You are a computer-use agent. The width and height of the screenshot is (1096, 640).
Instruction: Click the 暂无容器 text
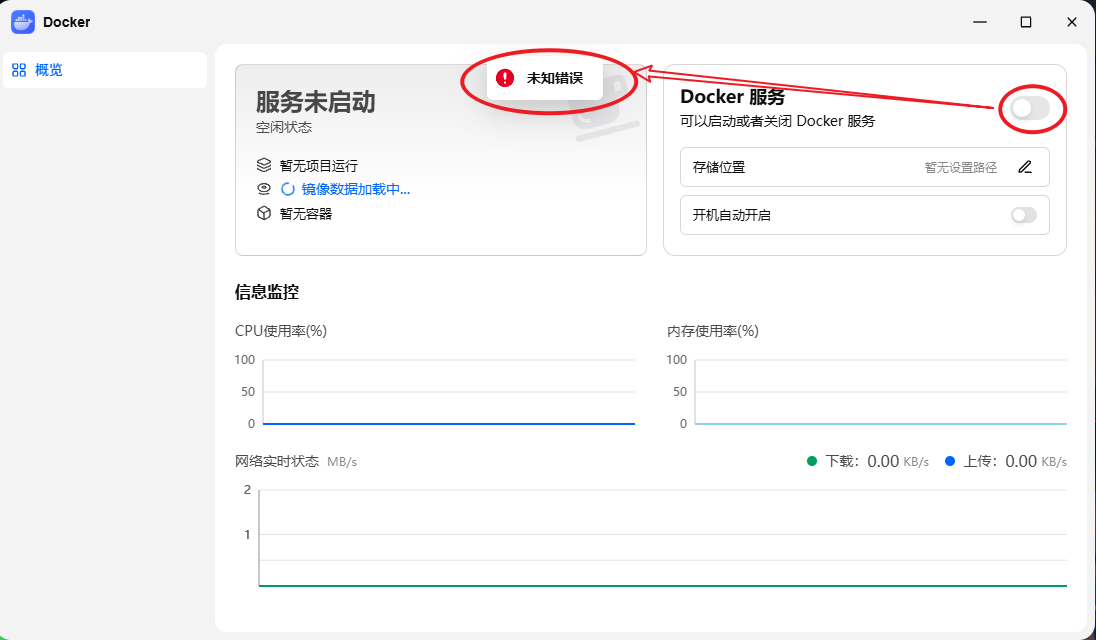pos(306,214)
